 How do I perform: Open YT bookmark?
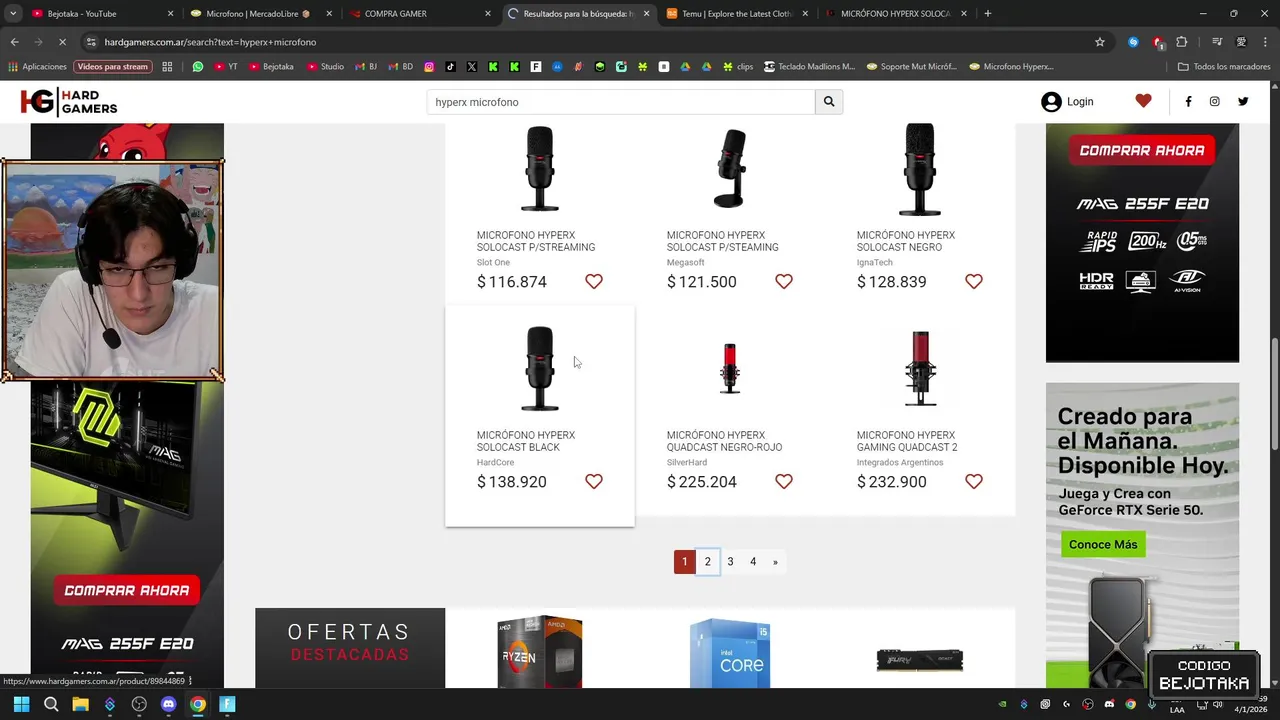(226, 67)
